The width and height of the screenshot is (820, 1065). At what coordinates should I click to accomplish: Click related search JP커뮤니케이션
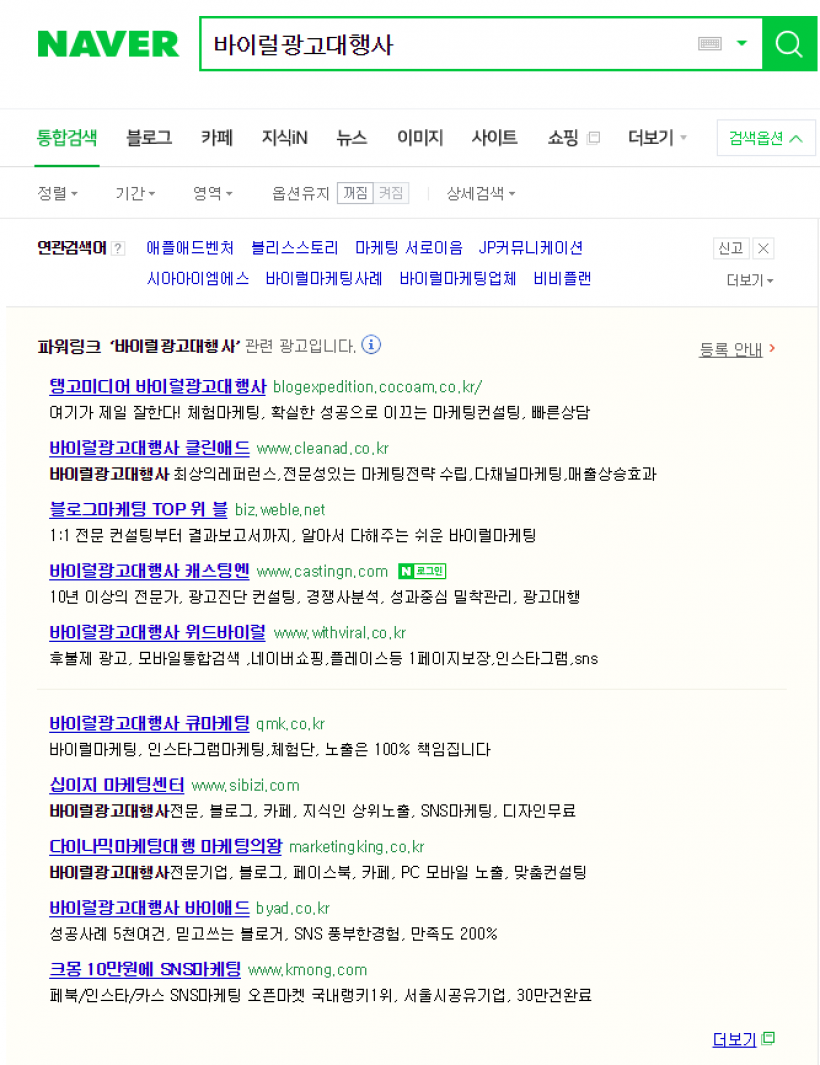(531, 248)
